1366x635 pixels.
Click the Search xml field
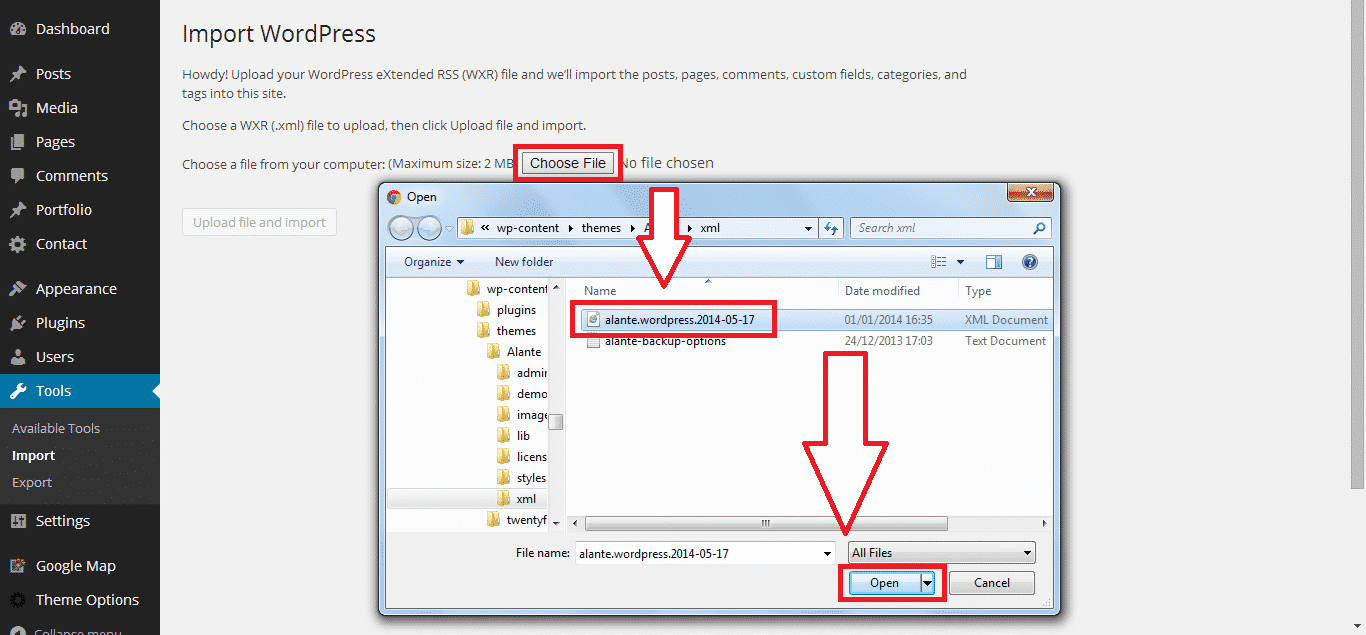pyautogui.click(x=943, y=228)
